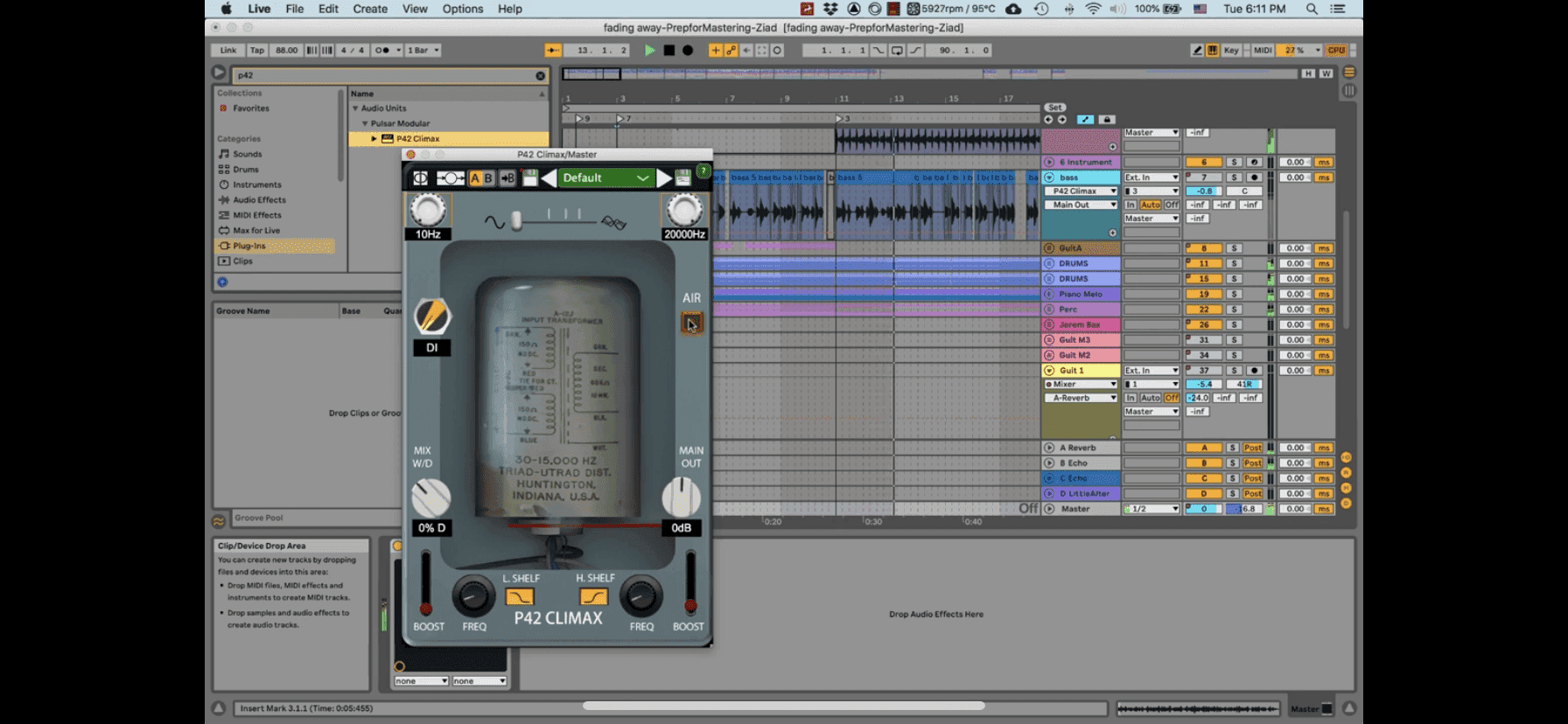Go to next preset arrow
The width and height of the screenshot is (1568, 724).
pos(664,178)
